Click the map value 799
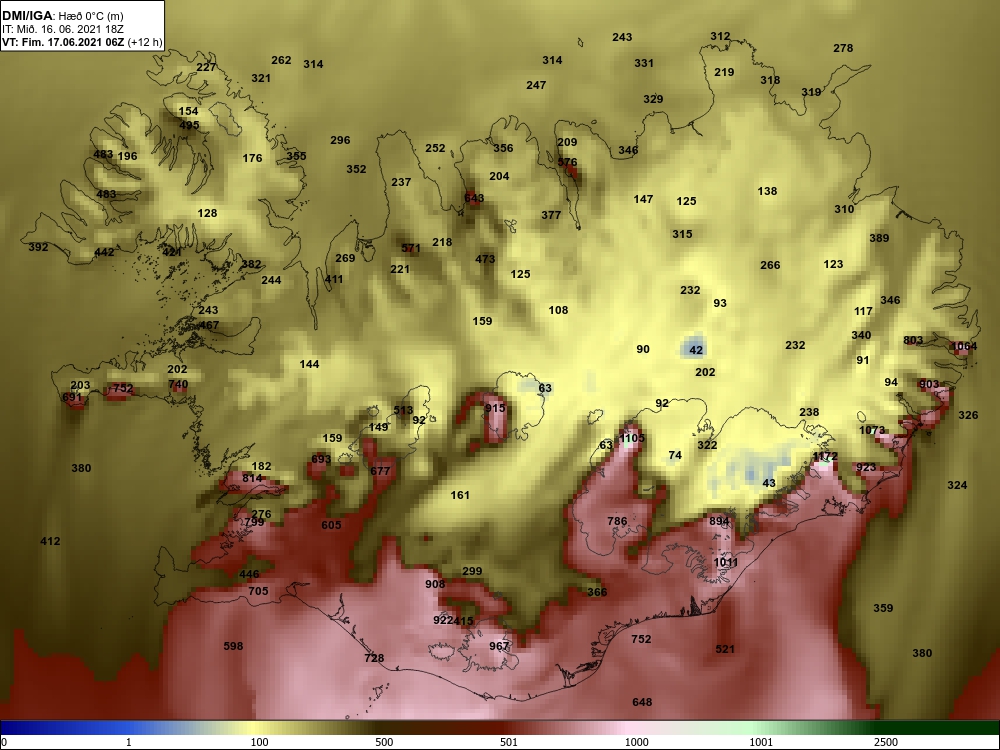This screenshot has width=1000, height=750. [254, 522]
